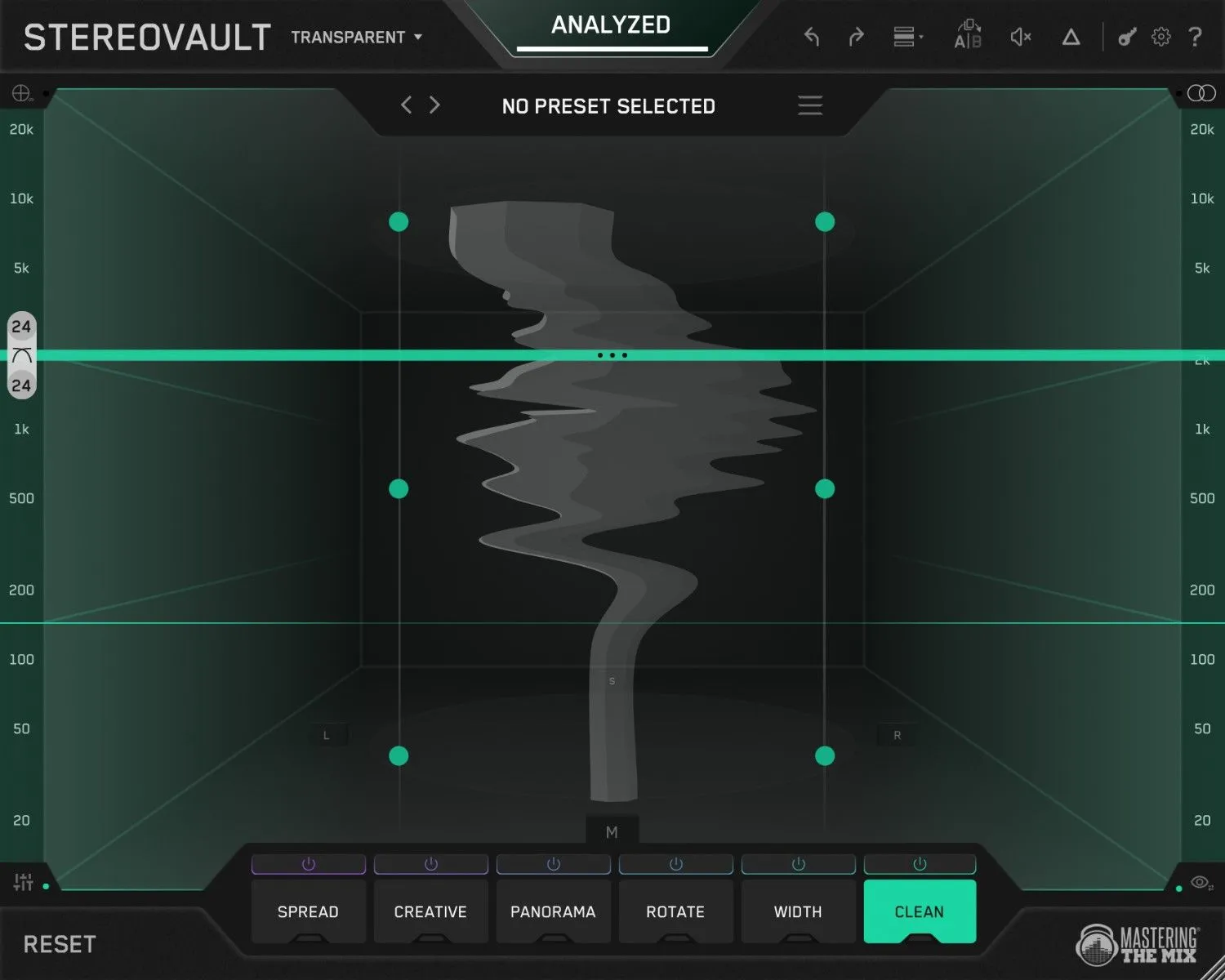This screenshot has height=980, width=1225.
Task: Click the small dot beside the eye icon
Action: coord(1178,889)
